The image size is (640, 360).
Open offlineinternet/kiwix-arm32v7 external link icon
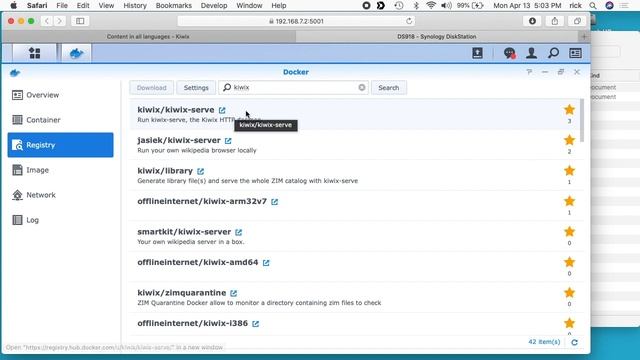[275, 202]
